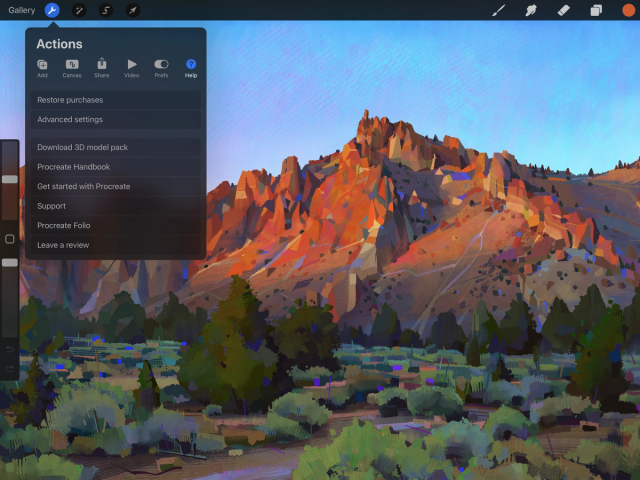Open Procreate Folio
Image resolution: width=640 pixels, height=480 pixels.
pyautogui.click(x=116, y=225)
